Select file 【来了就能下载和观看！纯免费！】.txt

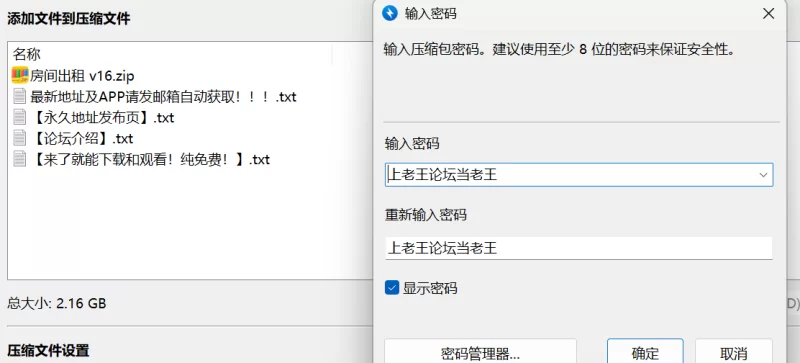(150, 160)
